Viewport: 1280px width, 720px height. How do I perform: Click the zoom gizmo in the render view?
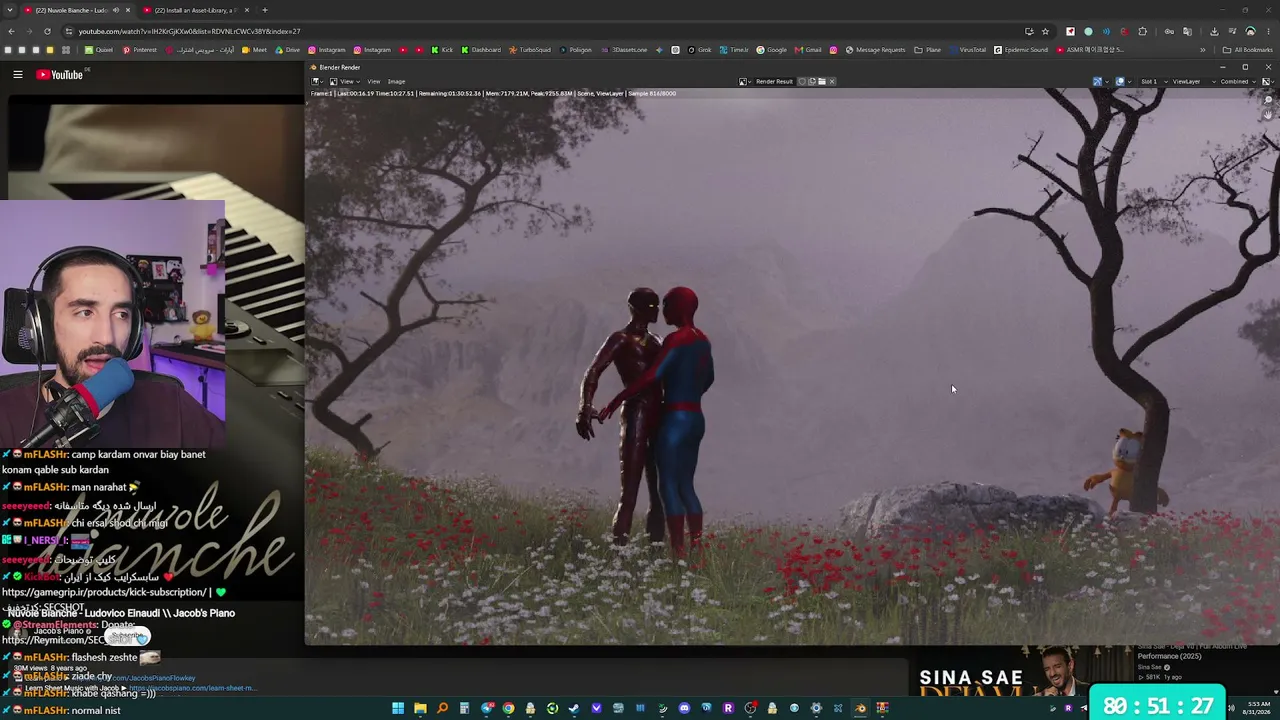pos(1268,100)
